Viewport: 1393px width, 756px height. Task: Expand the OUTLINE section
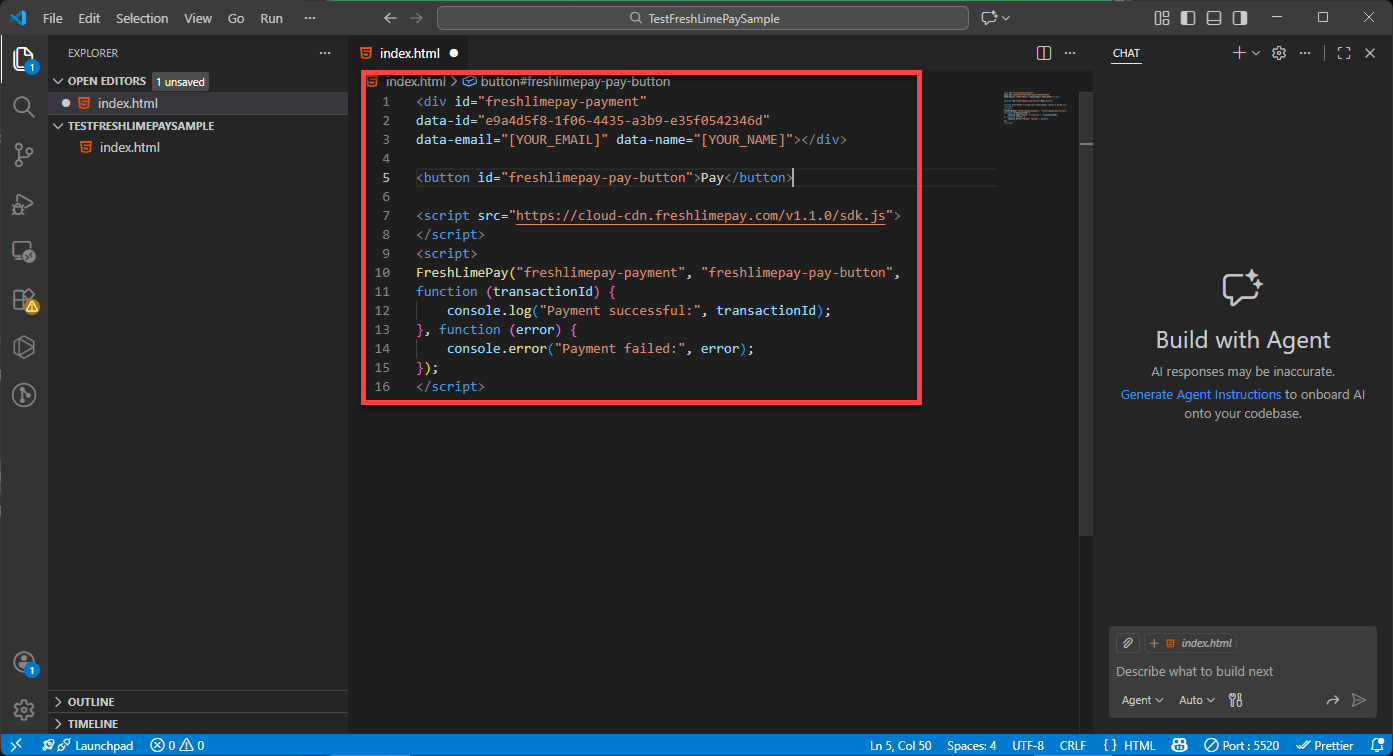coord(90,702)
